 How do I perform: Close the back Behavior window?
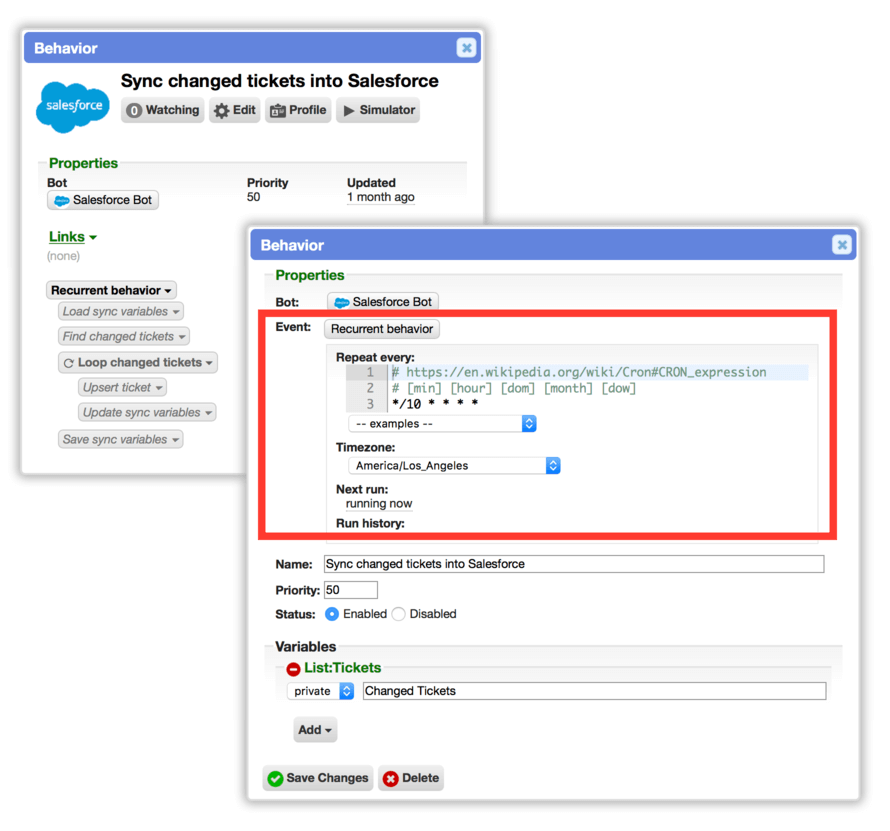click(466, 48)
